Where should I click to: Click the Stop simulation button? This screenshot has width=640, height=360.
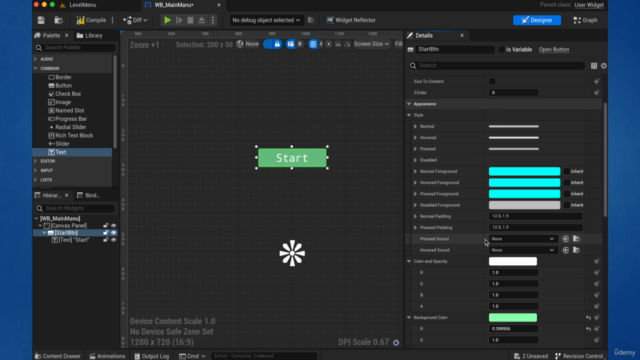coord(190,20)
